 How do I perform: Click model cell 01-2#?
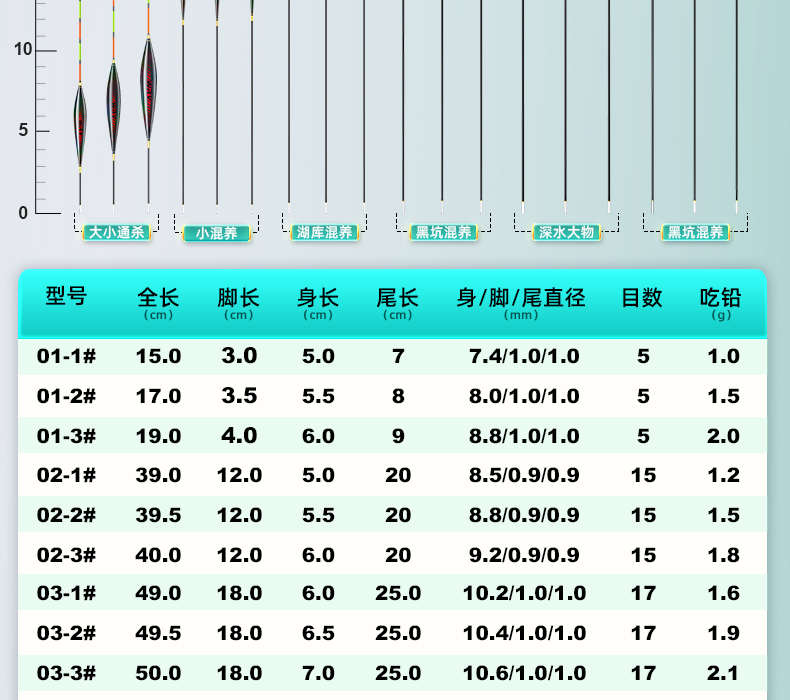(66, 396)
